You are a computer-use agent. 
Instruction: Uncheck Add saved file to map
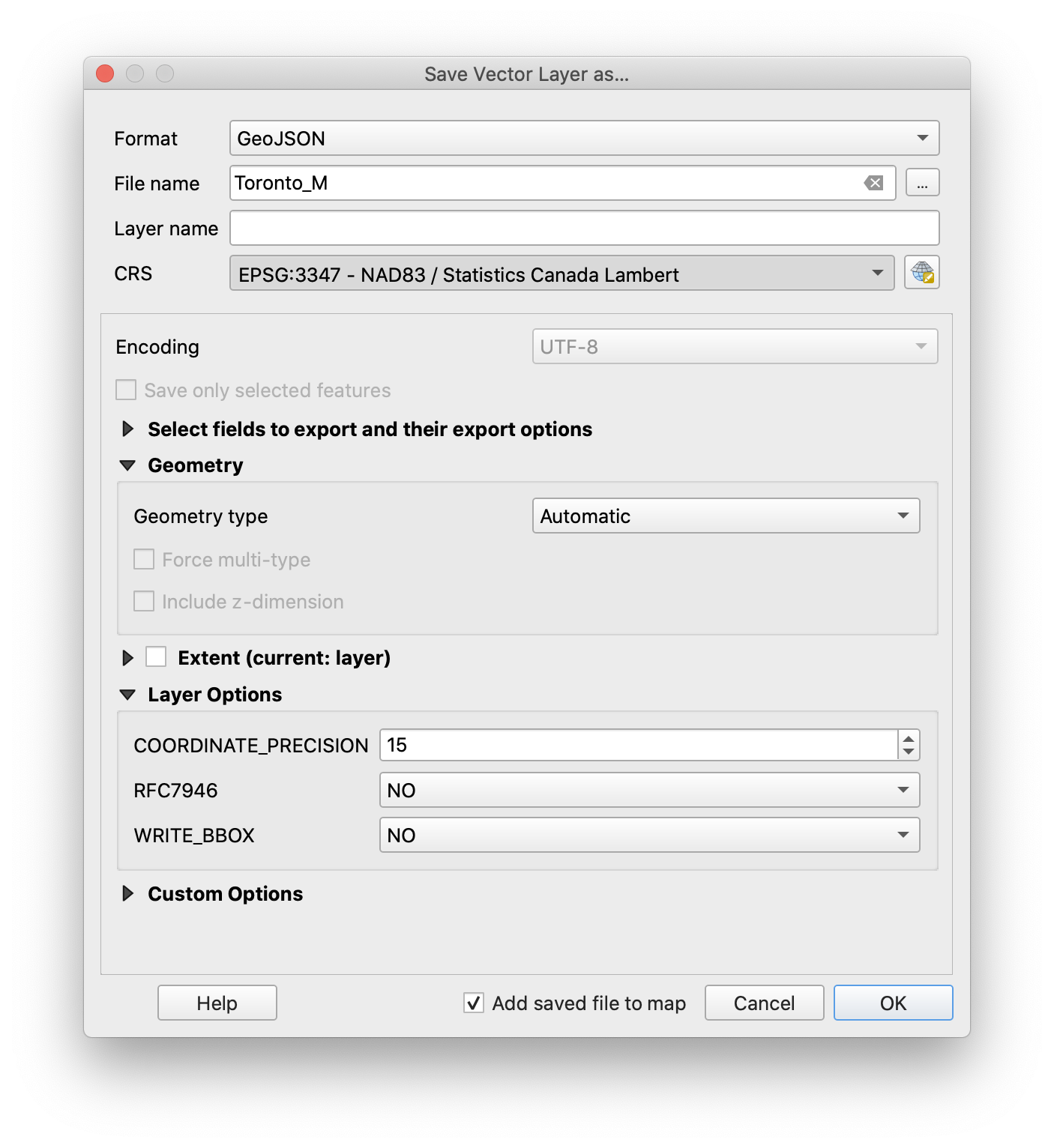pos(474,1003)
